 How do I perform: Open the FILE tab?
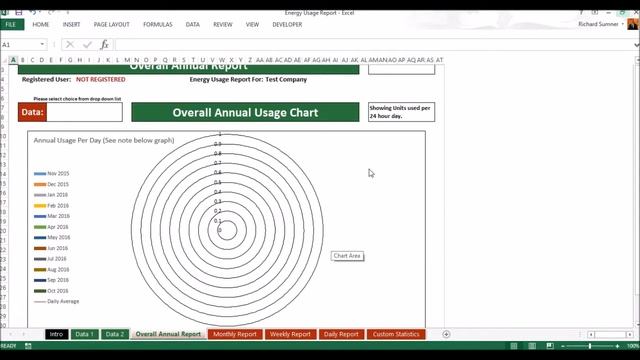[x=11, y=24]
